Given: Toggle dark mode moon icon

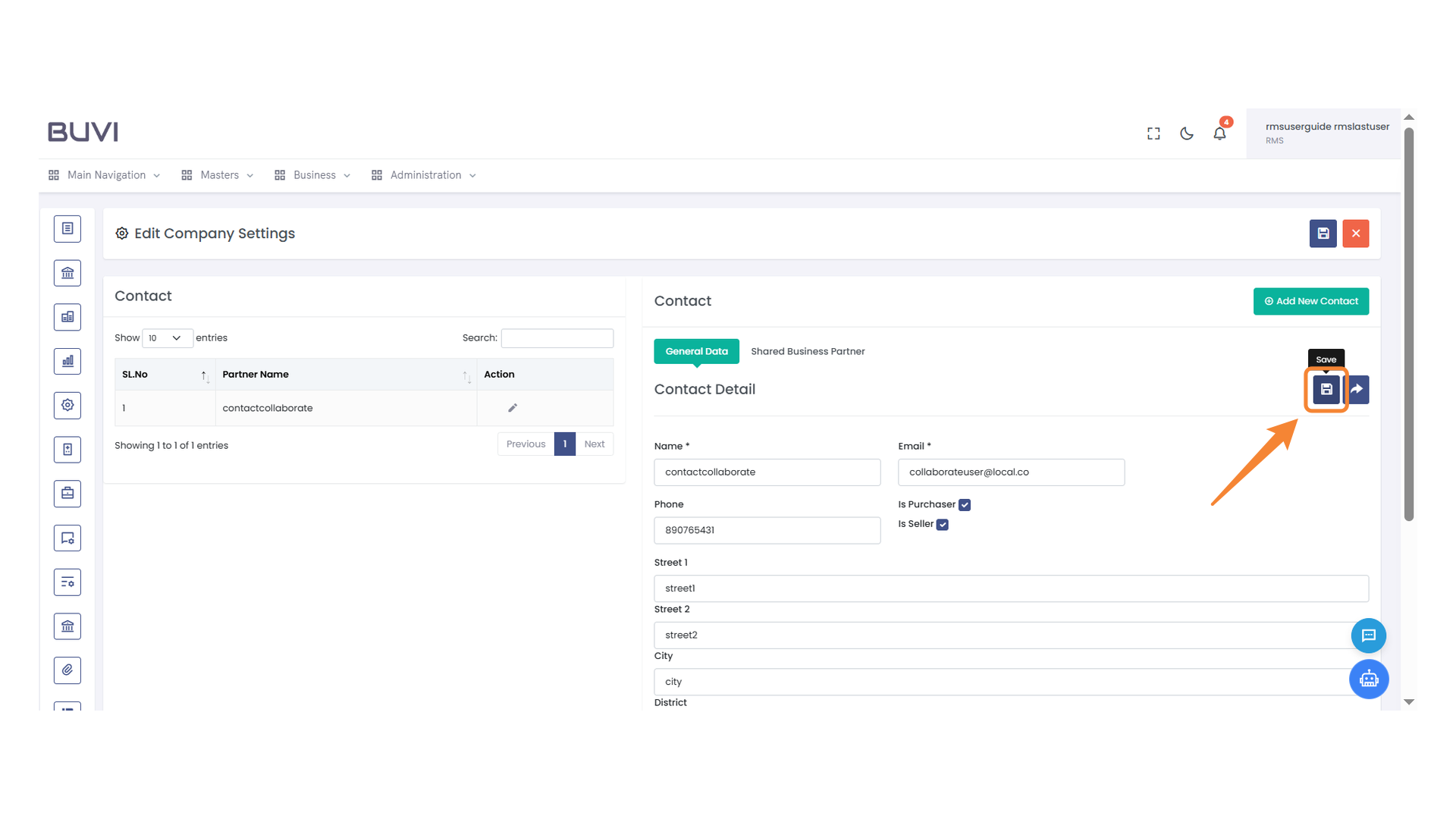Looking at the screenshot, I should tap(1187, 133).
